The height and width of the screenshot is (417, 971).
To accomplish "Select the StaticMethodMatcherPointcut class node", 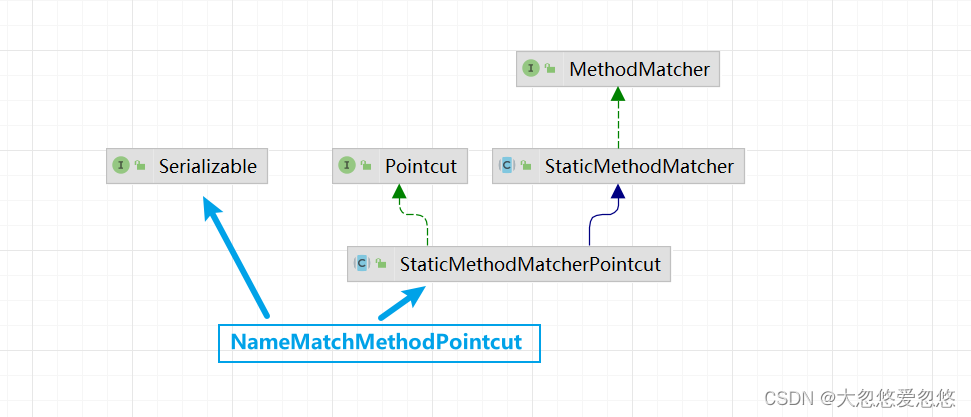I will tap(509, 264).
